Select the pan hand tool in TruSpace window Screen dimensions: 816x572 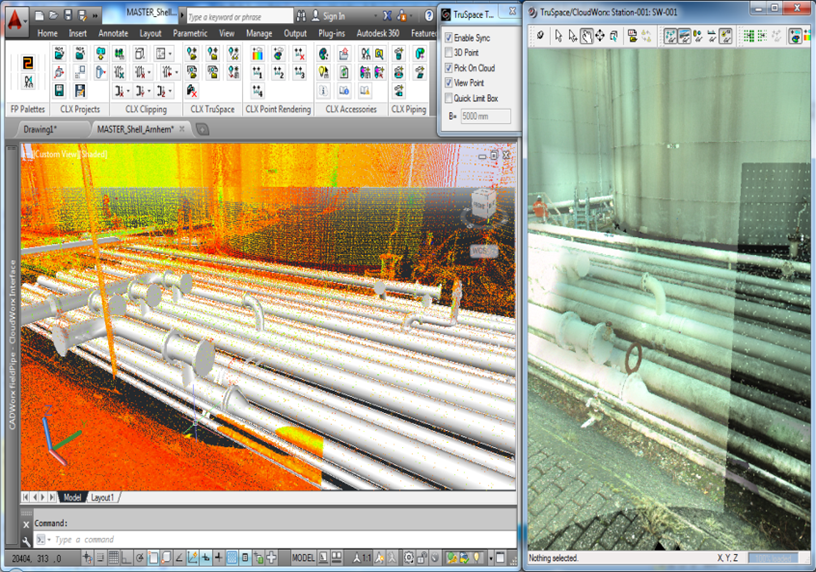pyautogui.click(x=586, y=36)
